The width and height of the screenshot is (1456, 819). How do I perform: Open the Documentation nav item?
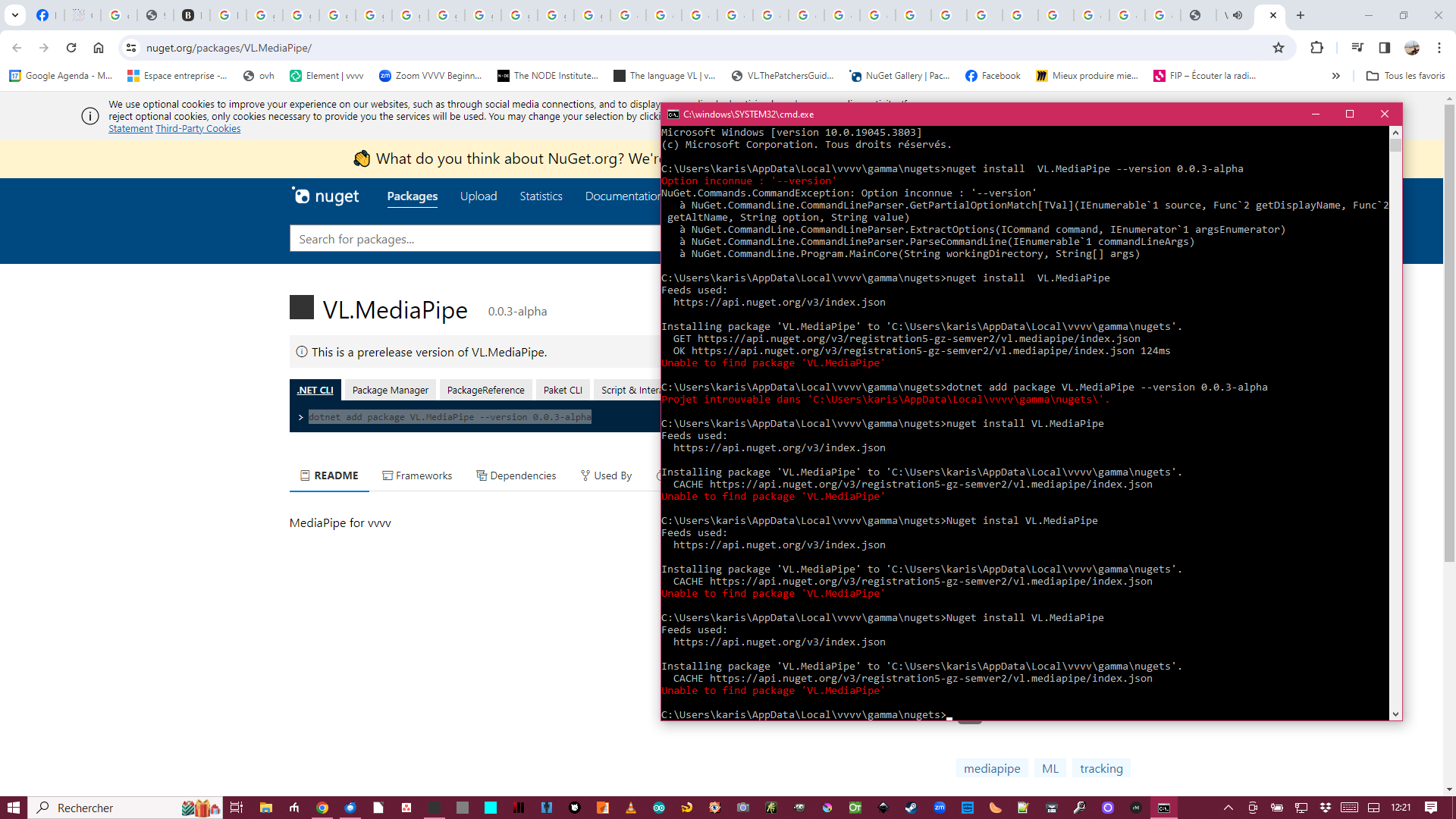[x=622, y=196]
